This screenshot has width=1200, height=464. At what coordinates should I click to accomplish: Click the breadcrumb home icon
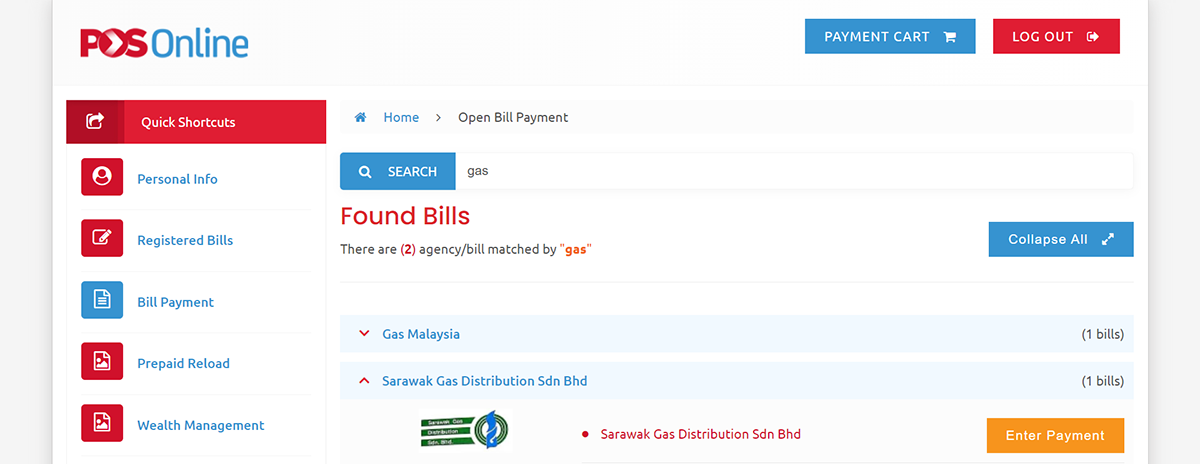361,117
